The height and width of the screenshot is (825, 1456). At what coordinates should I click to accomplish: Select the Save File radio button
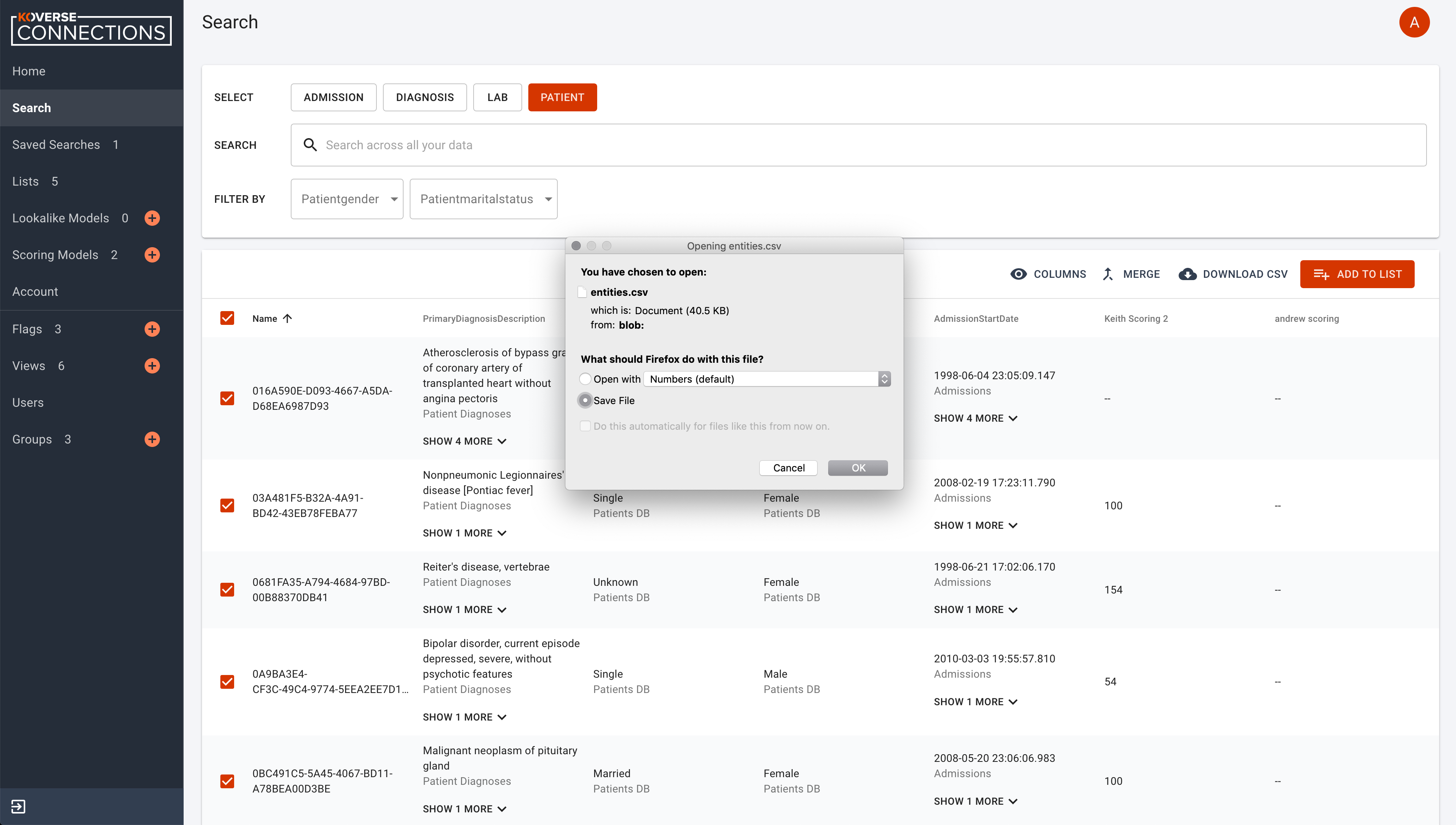[x=585, y=401]
